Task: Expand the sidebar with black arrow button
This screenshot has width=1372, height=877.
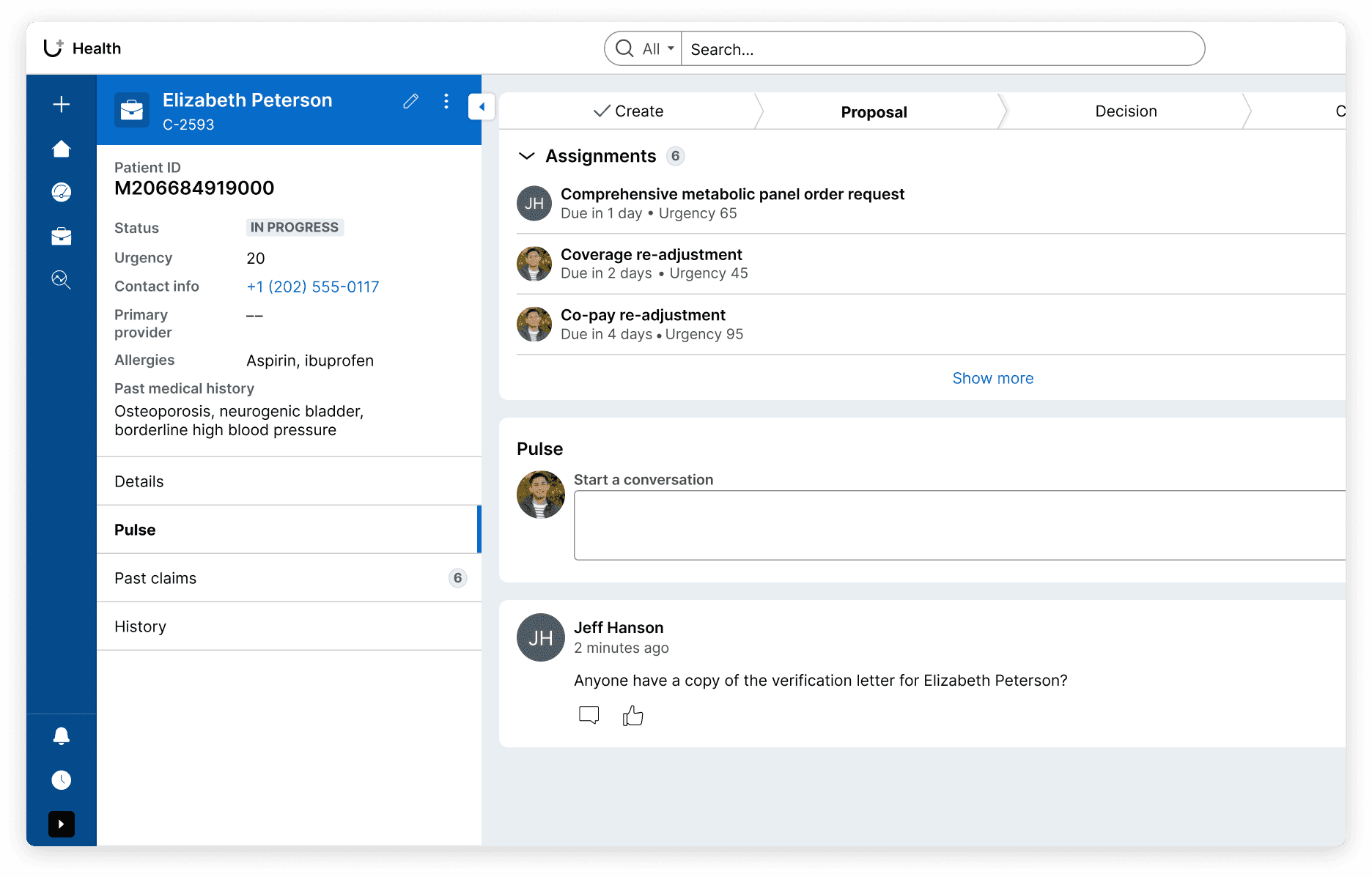Action: 62,824
